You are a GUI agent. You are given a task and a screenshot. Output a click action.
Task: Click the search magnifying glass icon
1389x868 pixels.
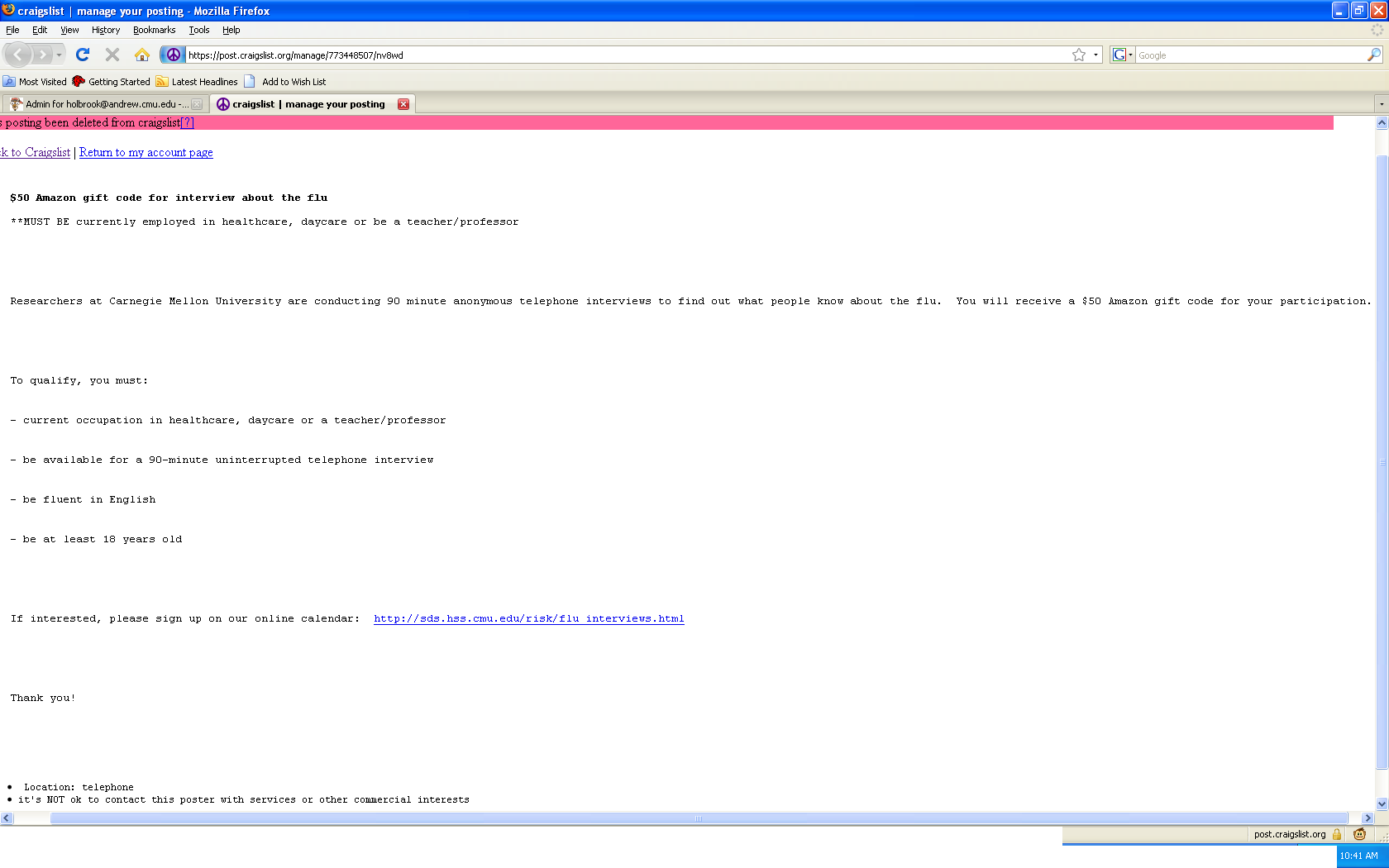click(1374, 55)
